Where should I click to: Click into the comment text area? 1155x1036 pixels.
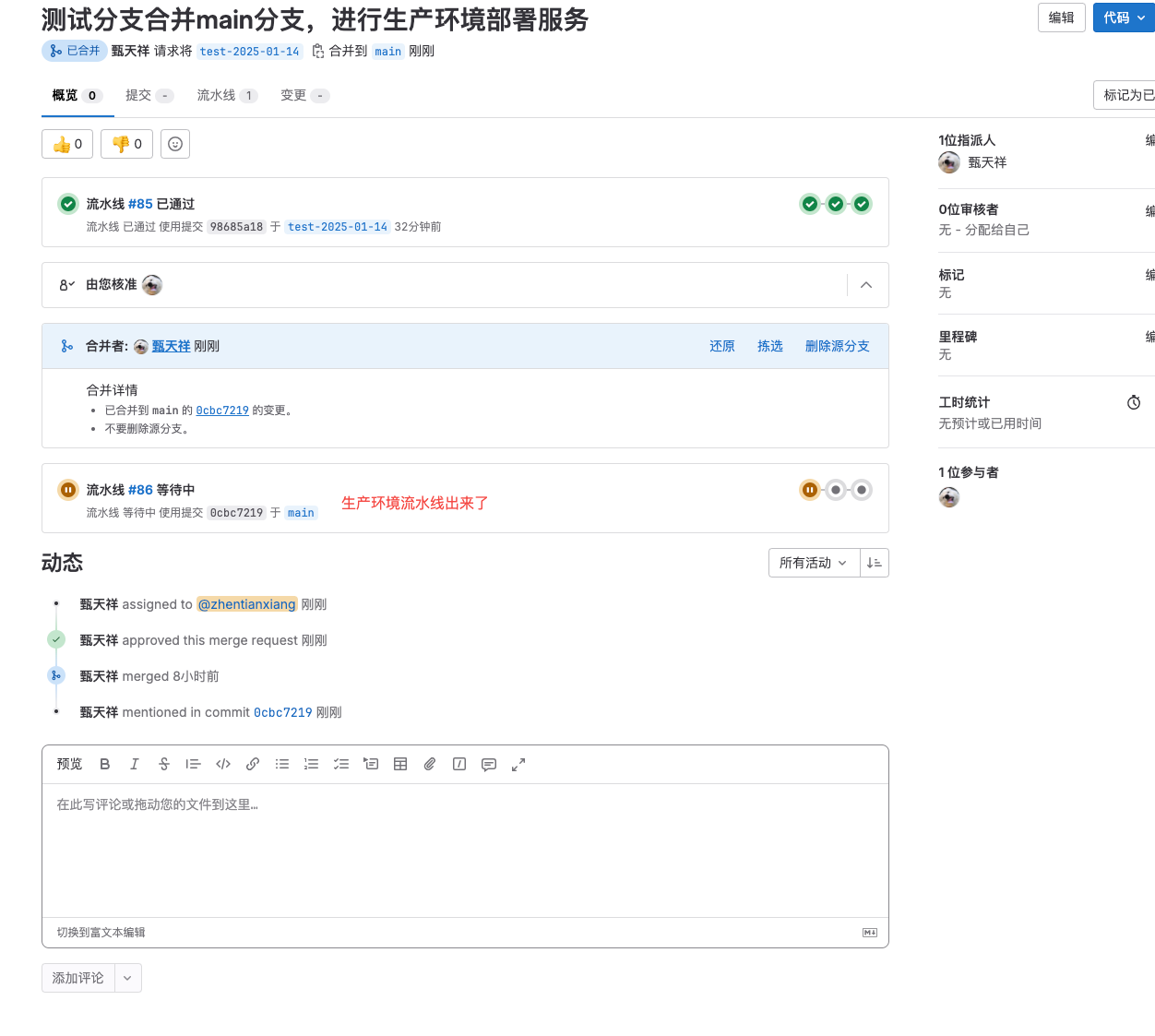[465, 849]
